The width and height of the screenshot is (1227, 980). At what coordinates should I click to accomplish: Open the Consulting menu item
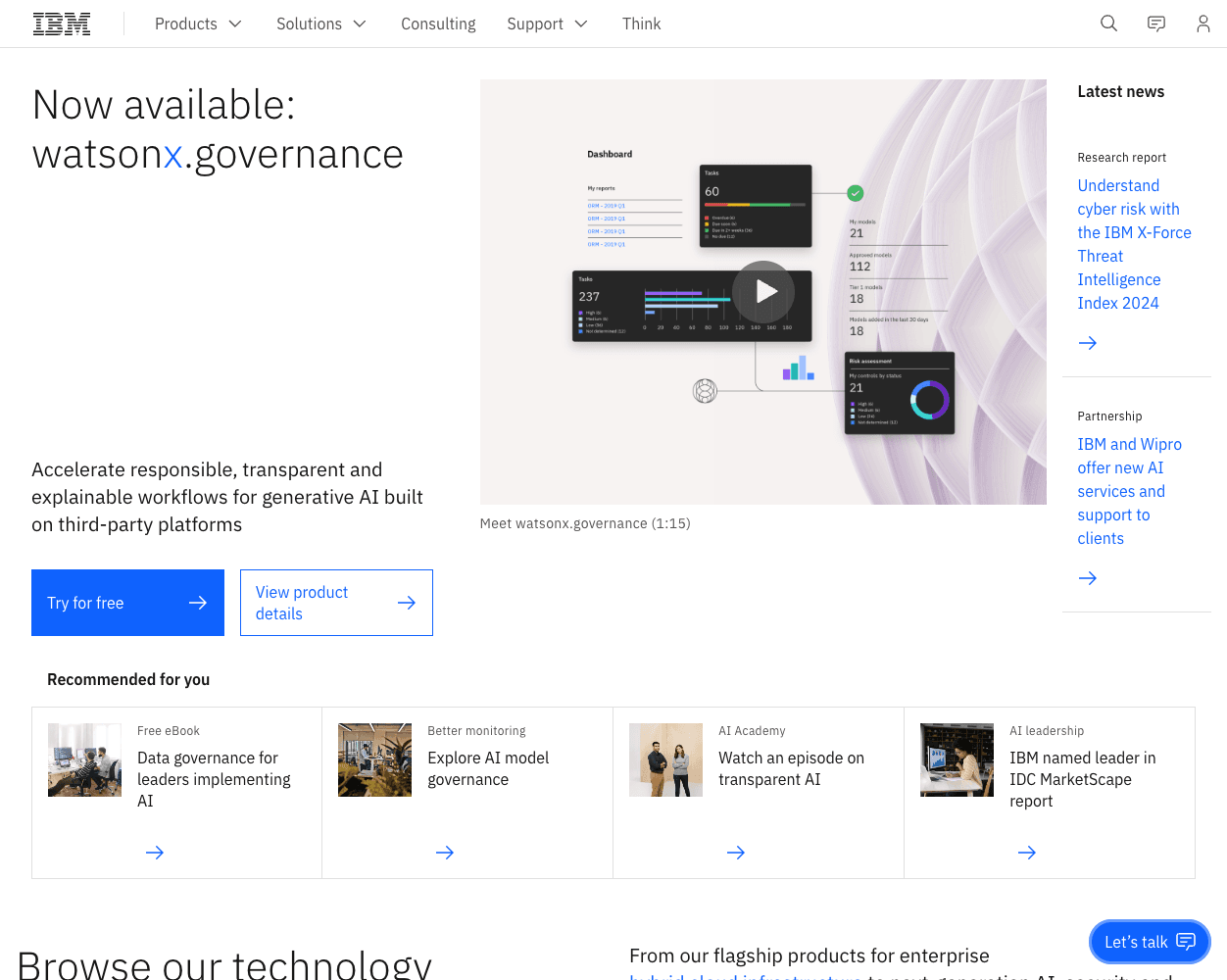(x=438, y=24)
